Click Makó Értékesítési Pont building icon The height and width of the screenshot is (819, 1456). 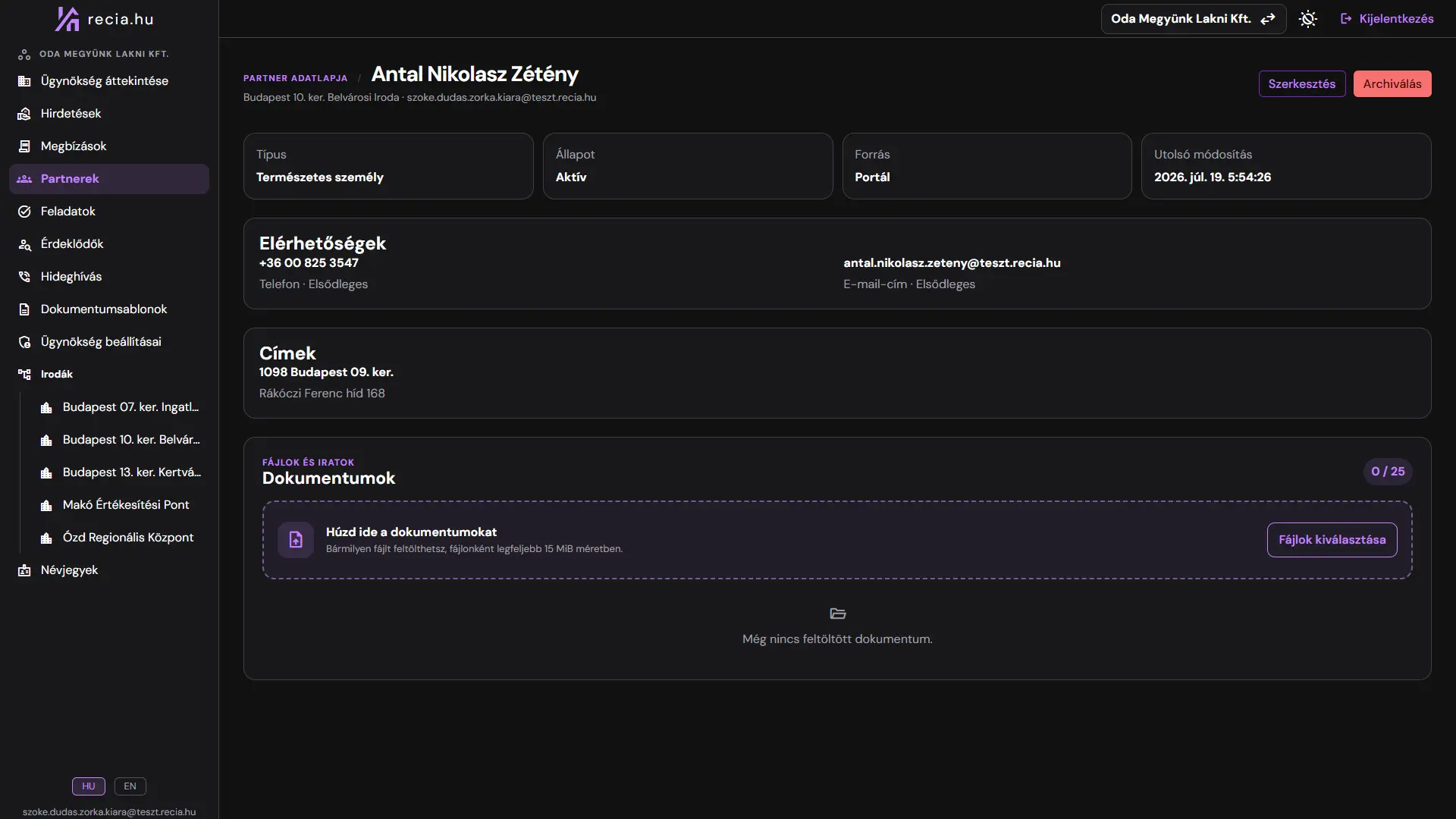click(x=46, y=505)
